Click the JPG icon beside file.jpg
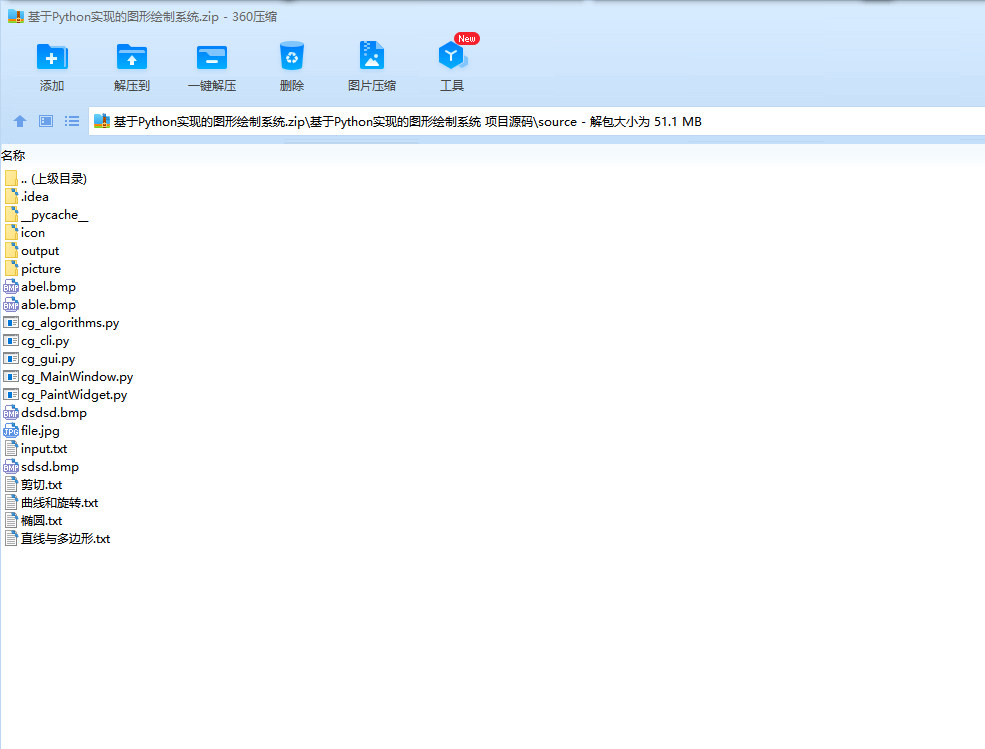Viewport: 985px width, 749px height. [11, 431]
